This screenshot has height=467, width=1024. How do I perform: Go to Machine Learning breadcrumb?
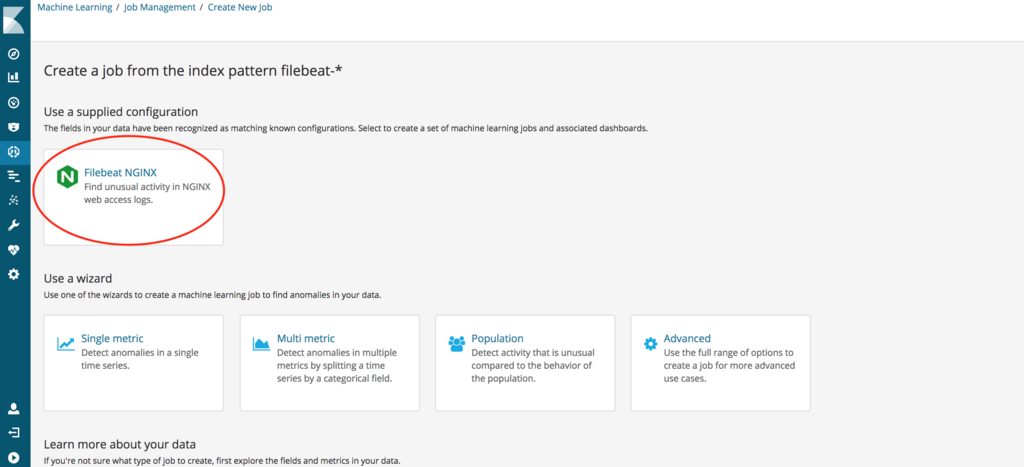pyautogui.click(x=74, y=8)
